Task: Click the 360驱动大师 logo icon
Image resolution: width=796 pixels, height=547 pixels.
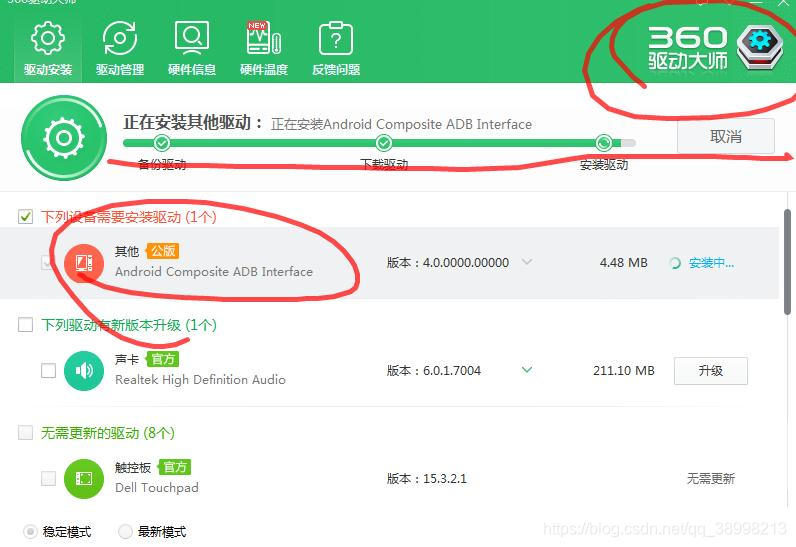Action: [x=760, y=47]
